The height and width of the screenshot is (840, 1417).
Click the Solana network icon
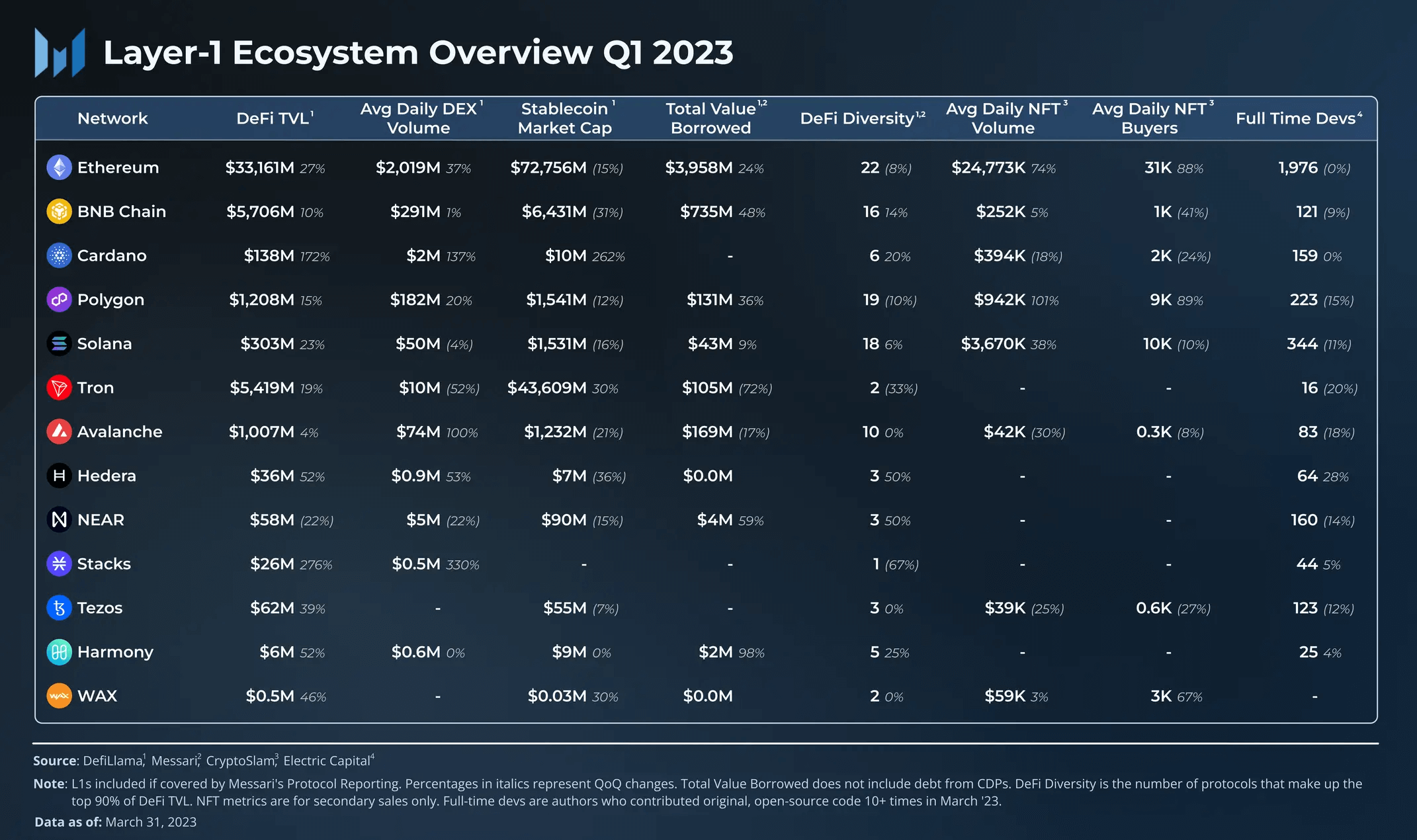[59, 343]
